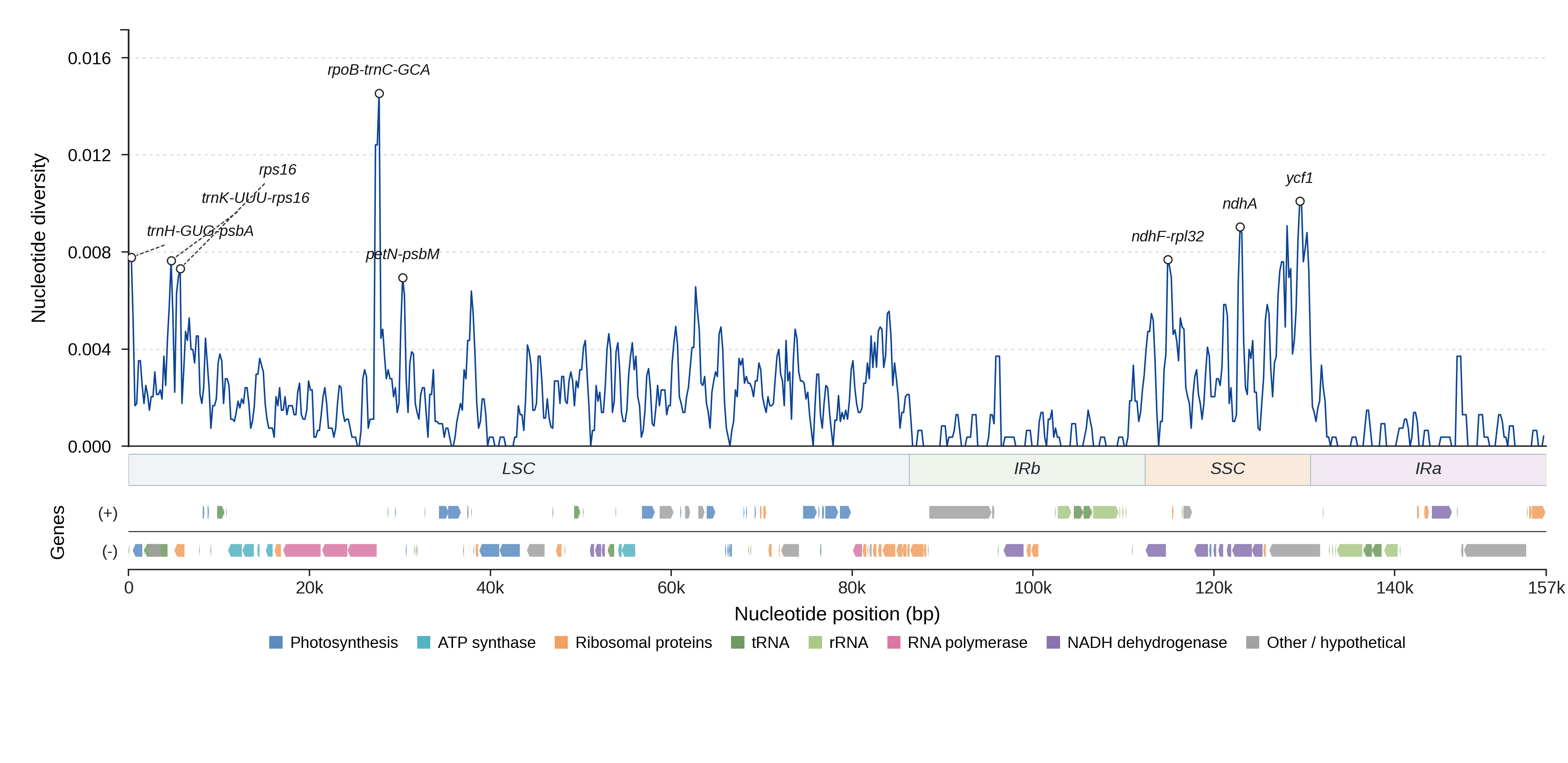Image resolution: width=1568 pixels, height=763 pixels.
Task: Select the 'petN-psbM' annotation label
Action: [x=402, y=254]
